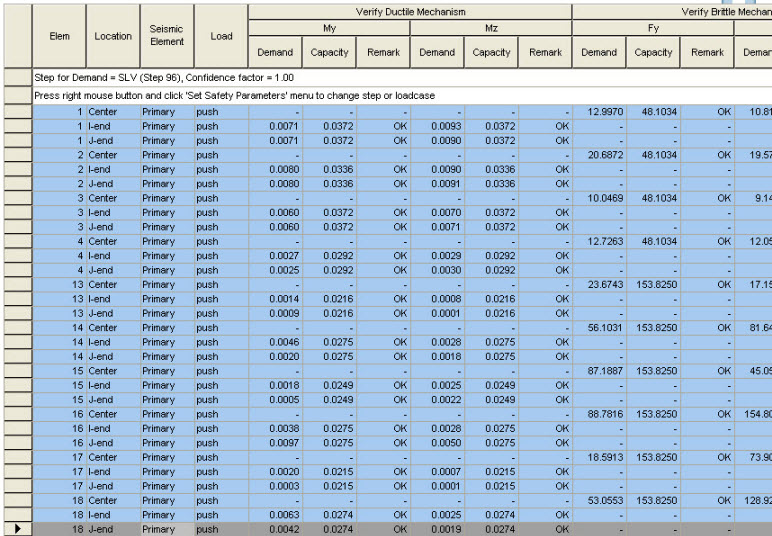Click element 13 Center location cell
The image size is (772, 536).
(113, 284)
